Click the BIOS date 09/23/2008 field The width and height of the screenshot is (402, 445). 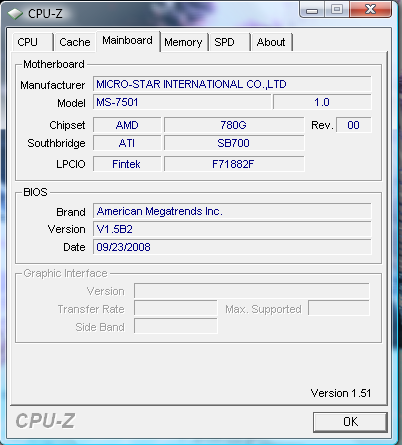click(232, 247)
